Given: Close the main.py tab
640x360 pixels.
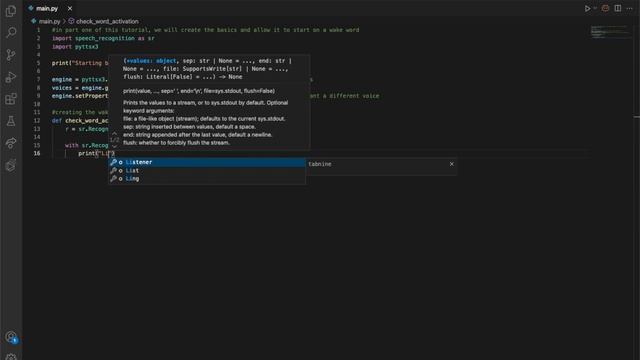Looking at the screenshot, I should coord(70,9).
